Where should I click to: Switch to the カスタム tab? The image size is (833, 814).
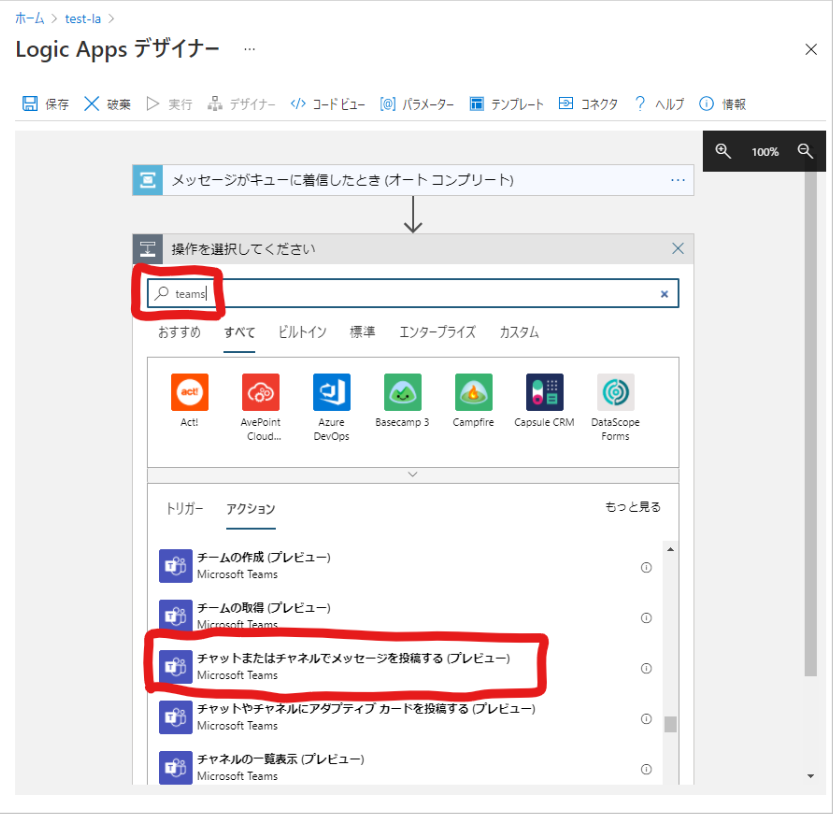tap(519, 333)
